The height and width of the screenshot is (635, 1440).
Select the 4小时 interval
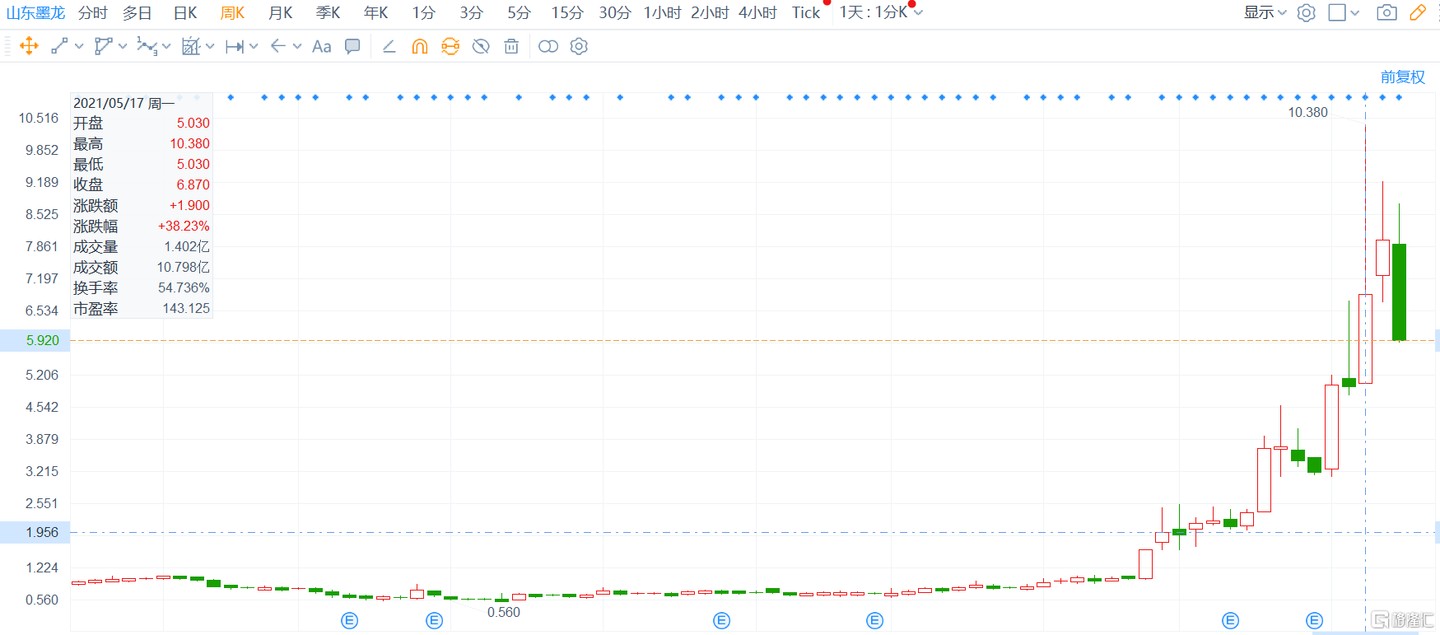click(x=758, y=13)
